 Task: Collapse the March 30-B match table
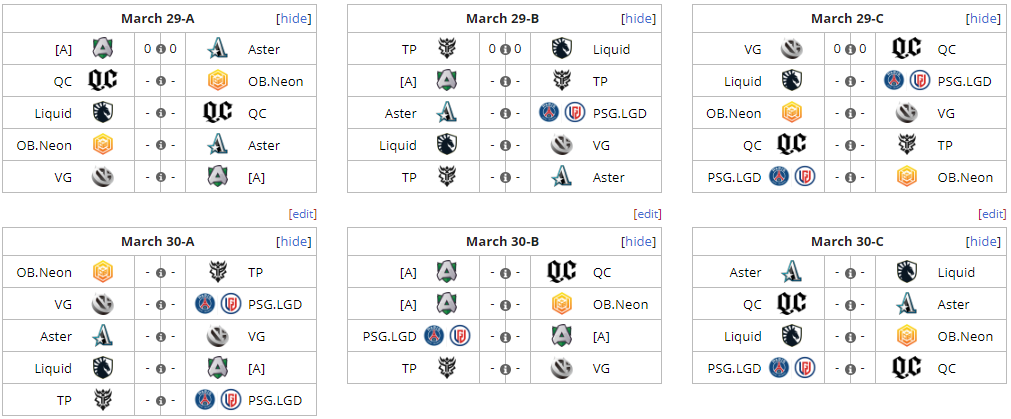(x=639, y=242)
